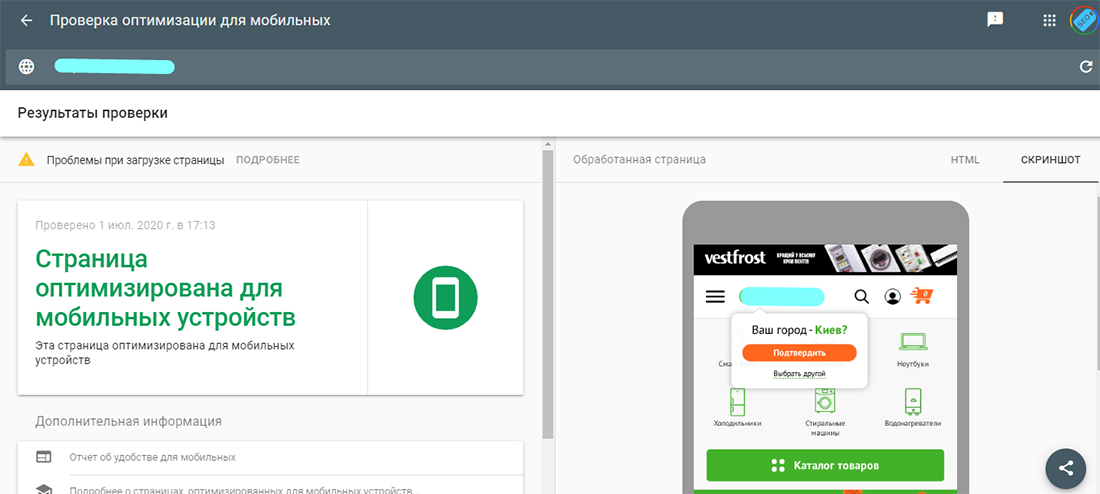Click the yellow warning triangle icon
Screen dimensions: 1100x494
click(26, 159)
